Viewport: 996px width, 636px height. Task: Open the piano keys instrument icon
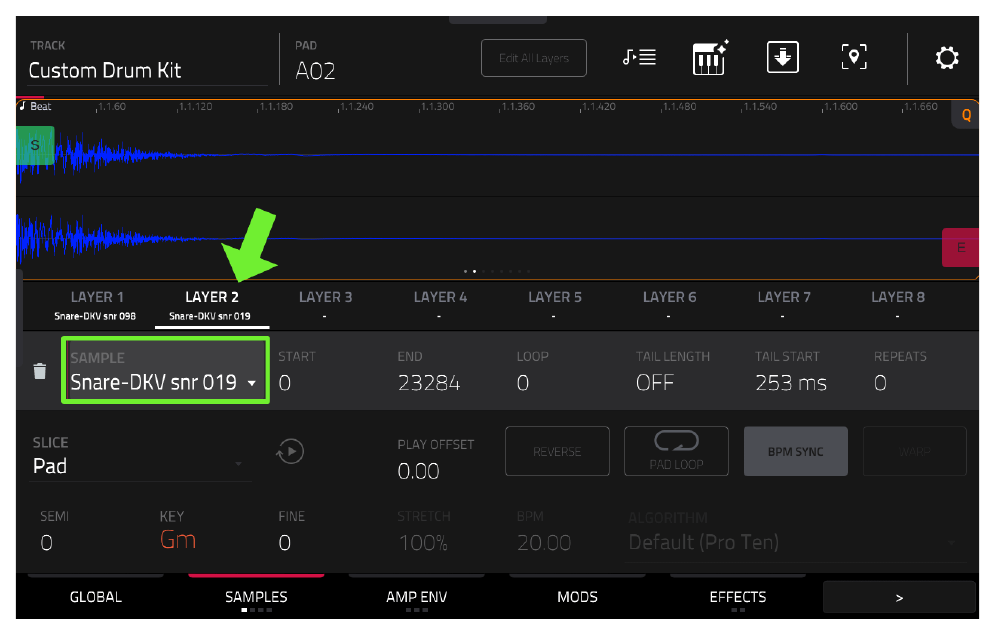coord(710,58)
